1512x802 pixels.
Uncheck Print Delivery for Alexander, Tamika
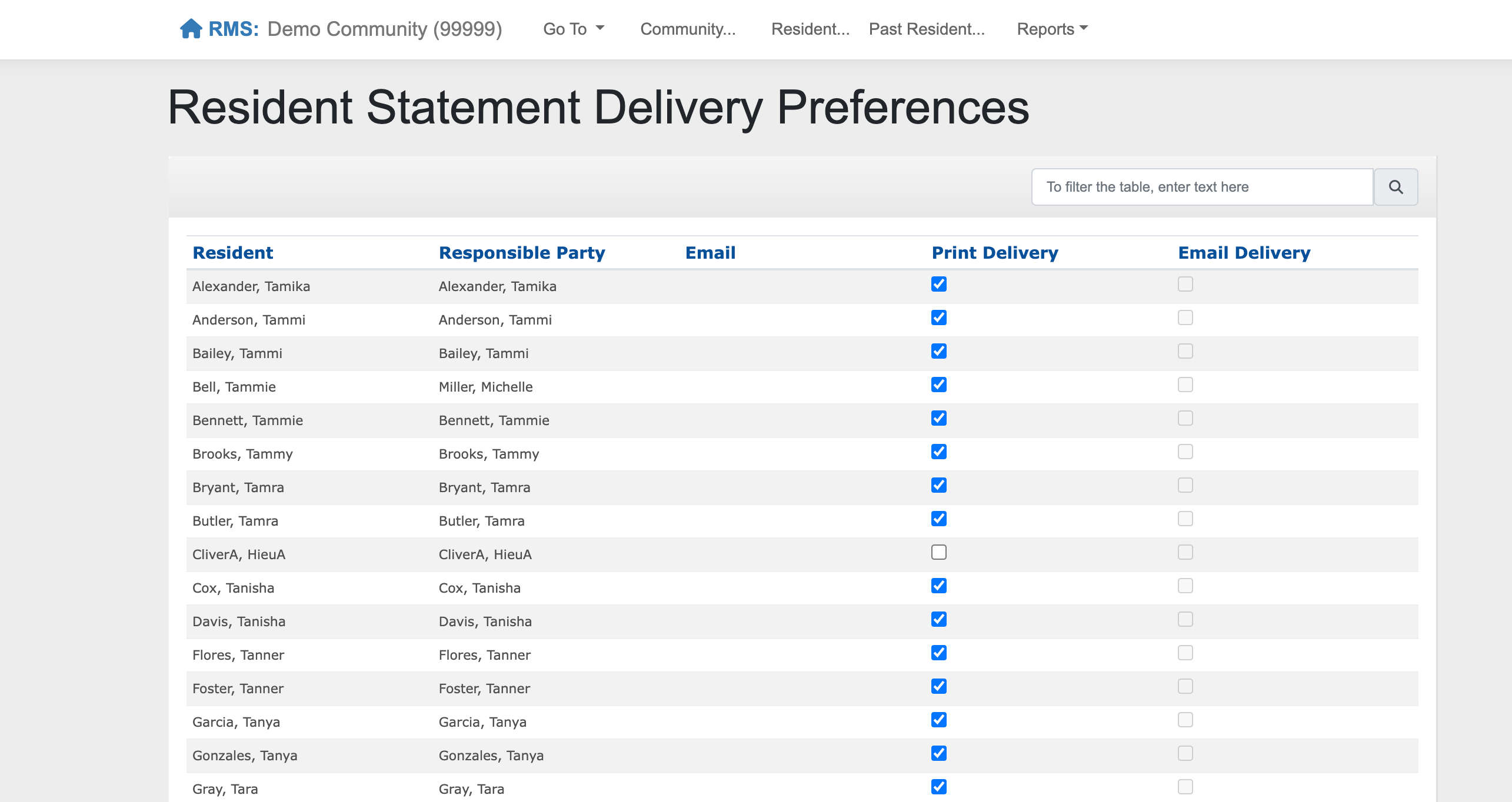coord(939,284)
